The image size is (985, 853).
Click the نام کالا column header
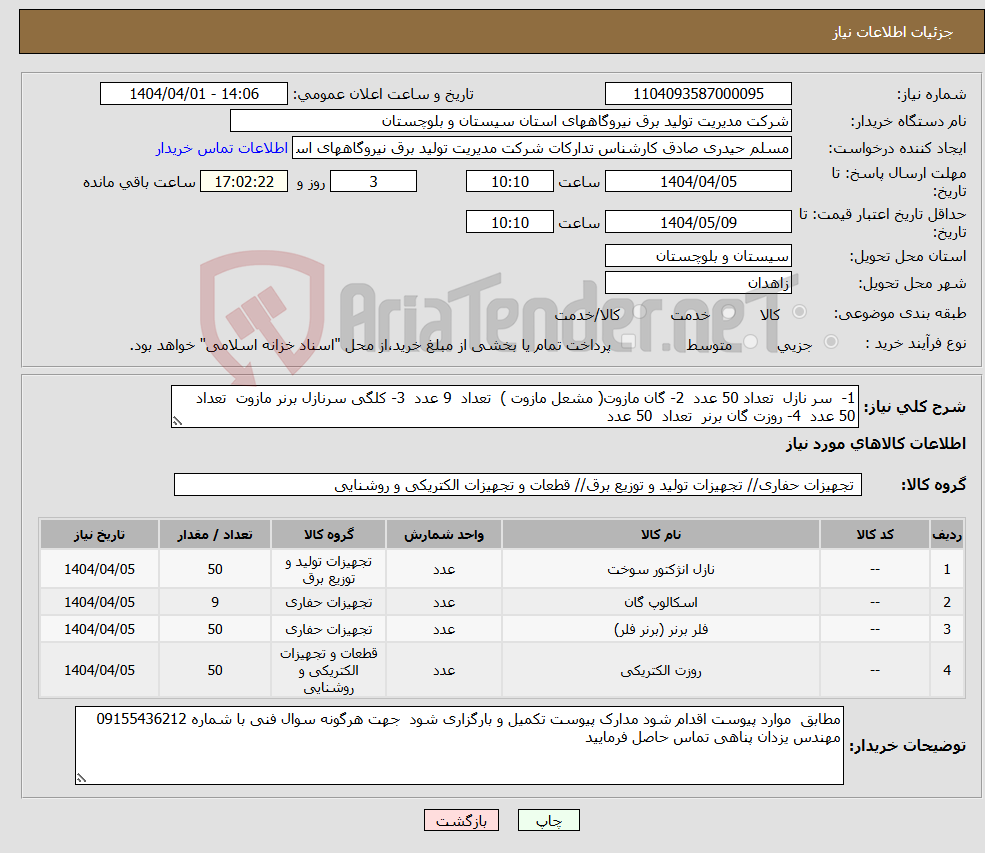coord(660,535)
